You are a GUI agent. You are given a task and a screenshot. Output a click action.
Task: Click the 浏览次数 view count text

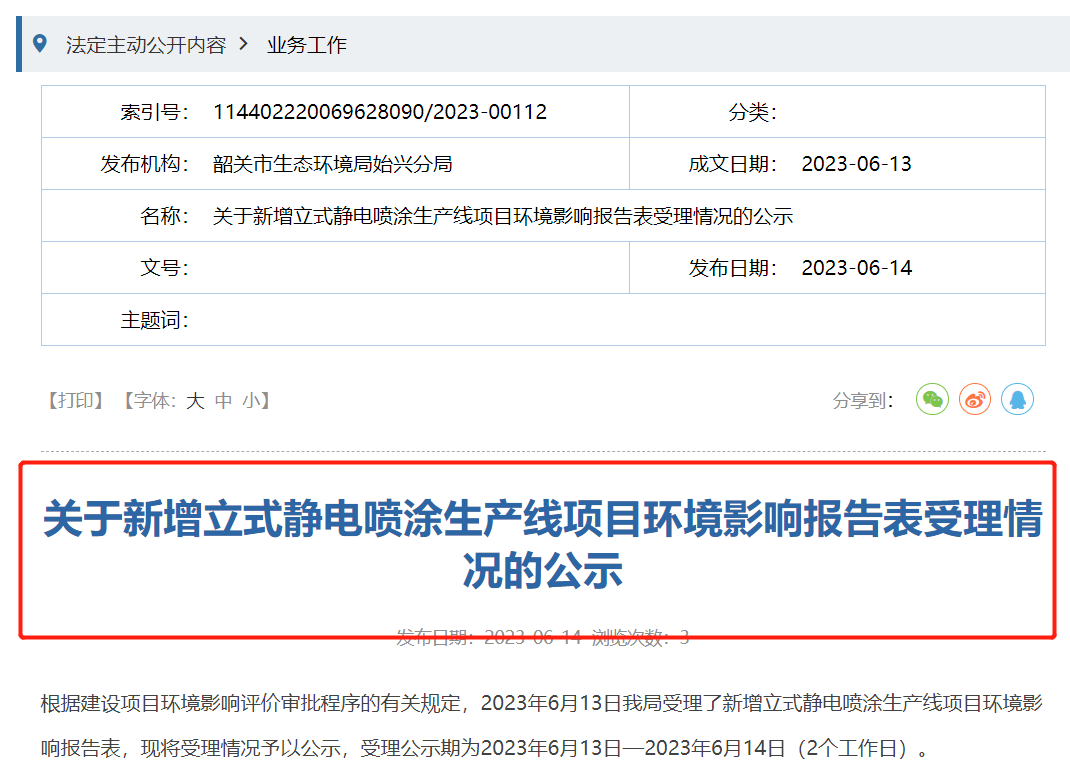click(x=640, y=638)
